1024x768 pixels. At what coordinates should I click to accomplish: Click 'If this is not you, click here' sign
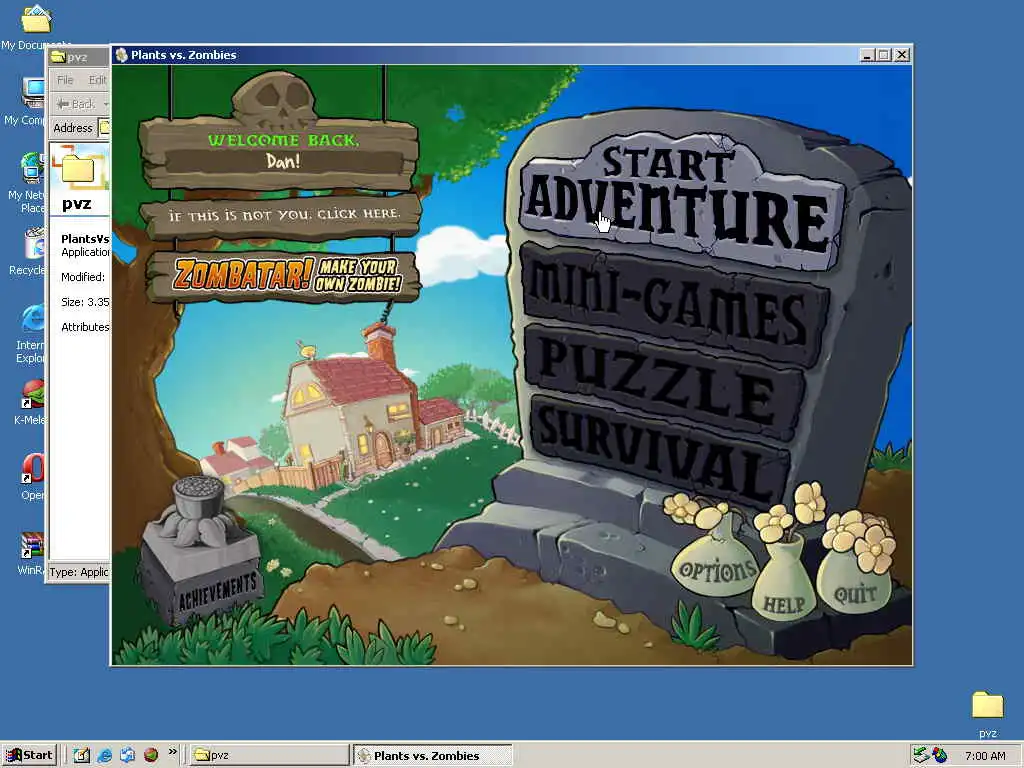pyautogui.click(x=282, y=216)
